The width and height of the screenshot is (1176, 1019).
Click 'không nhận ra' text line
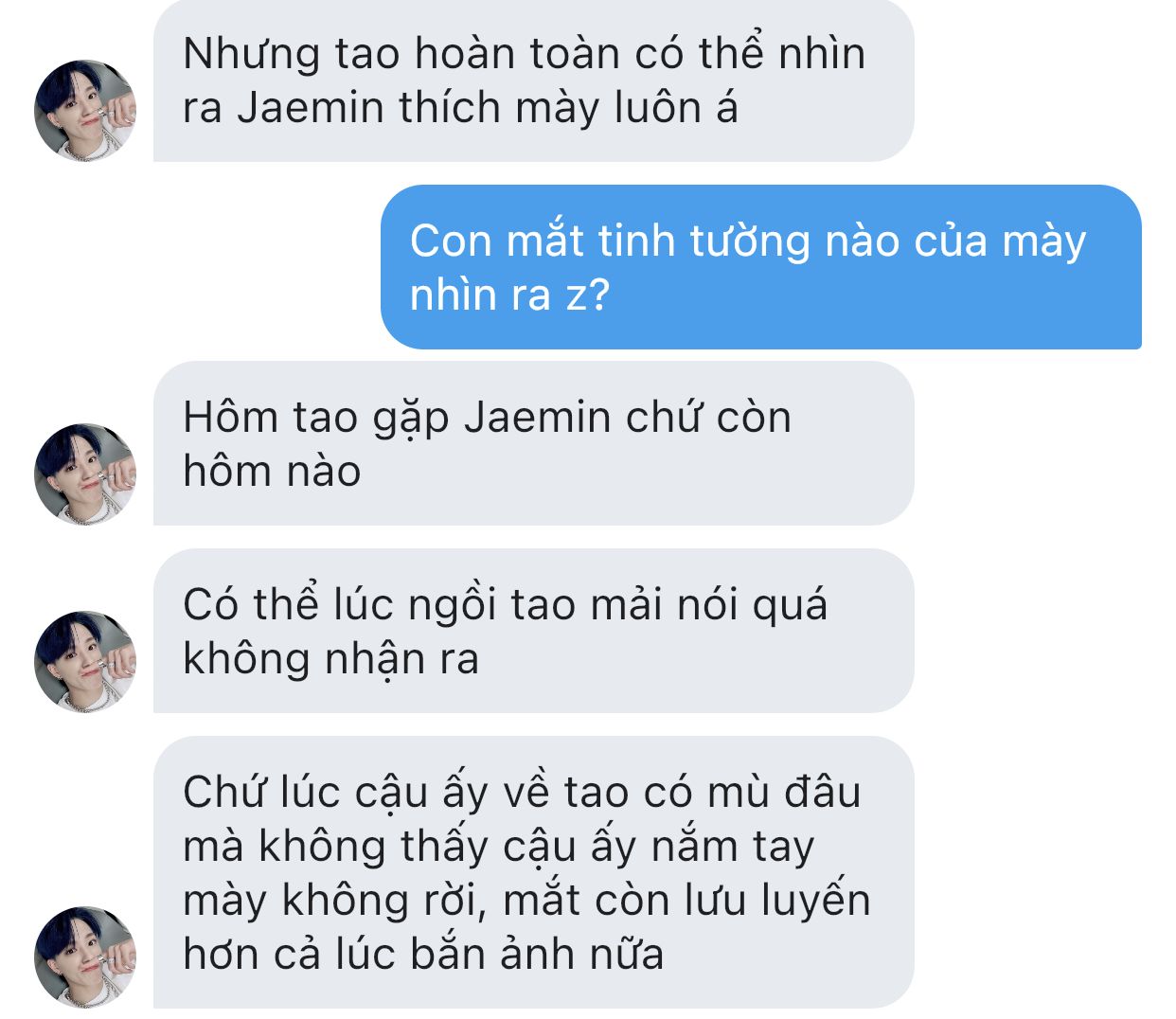pyautogui.click(x=330, y=659)
